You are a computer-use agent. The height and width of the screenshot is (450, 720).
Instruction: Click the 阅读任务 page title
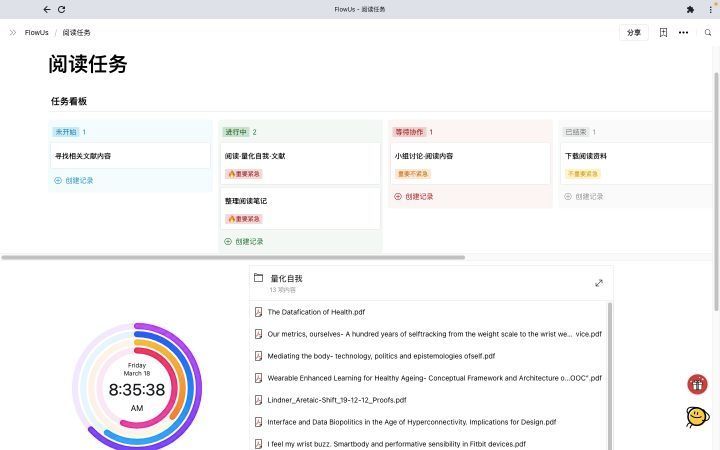88,64
